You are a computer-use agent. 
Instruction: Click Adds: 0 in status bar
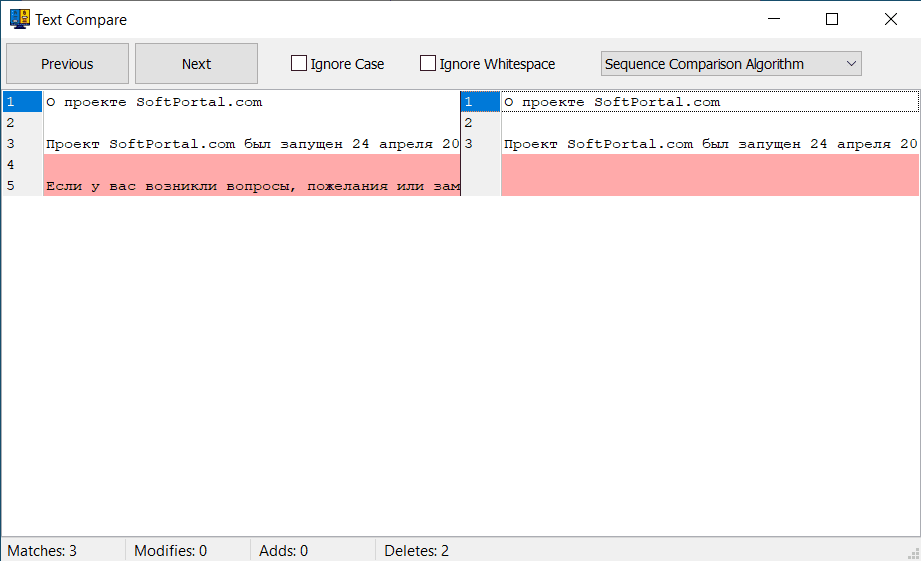[283, 550]
